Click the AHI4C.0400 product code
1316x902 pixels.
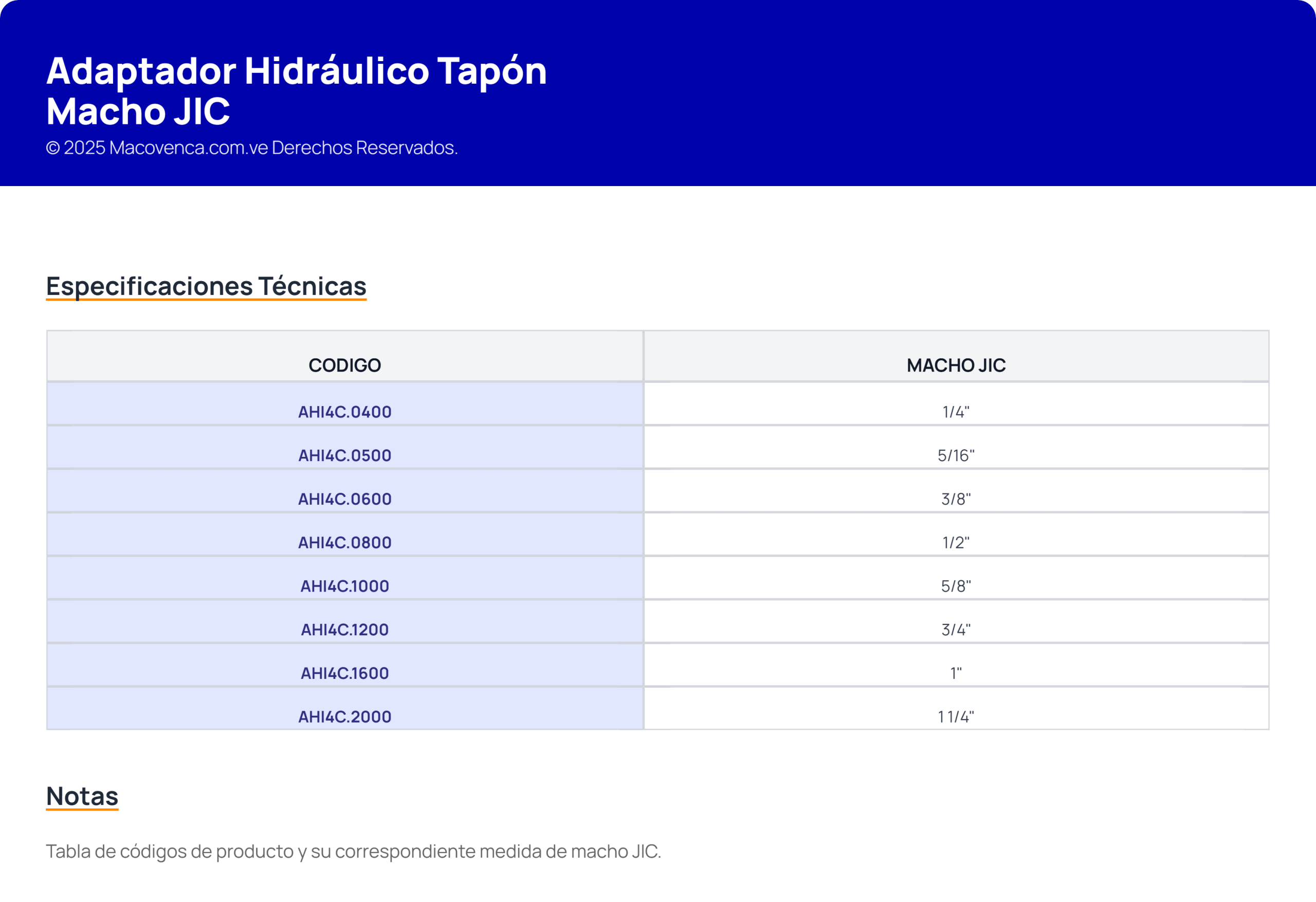(344, 412)
